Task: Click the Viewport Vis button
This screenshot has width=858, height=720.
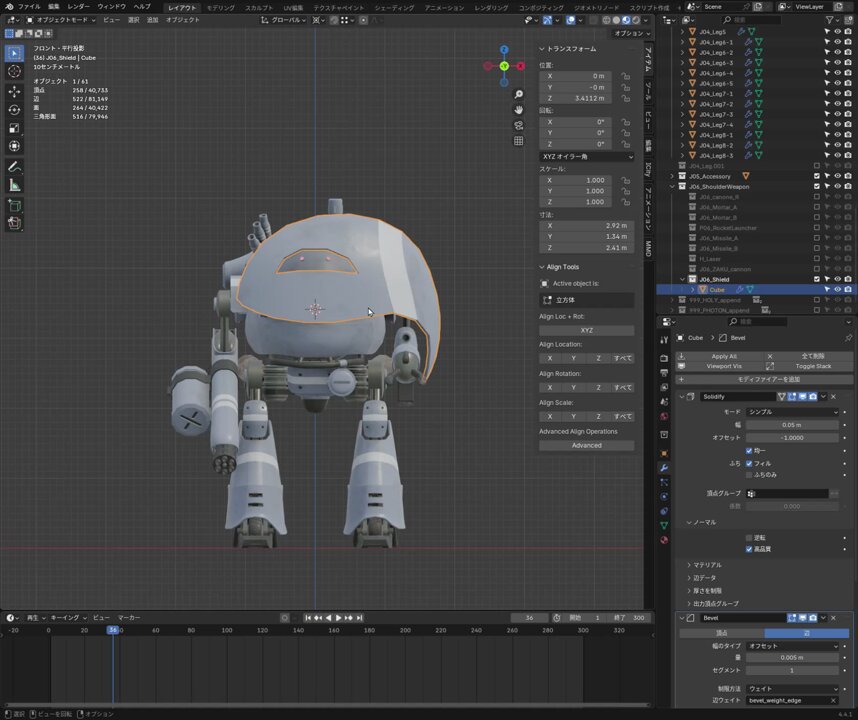Action: click(720, 366)
